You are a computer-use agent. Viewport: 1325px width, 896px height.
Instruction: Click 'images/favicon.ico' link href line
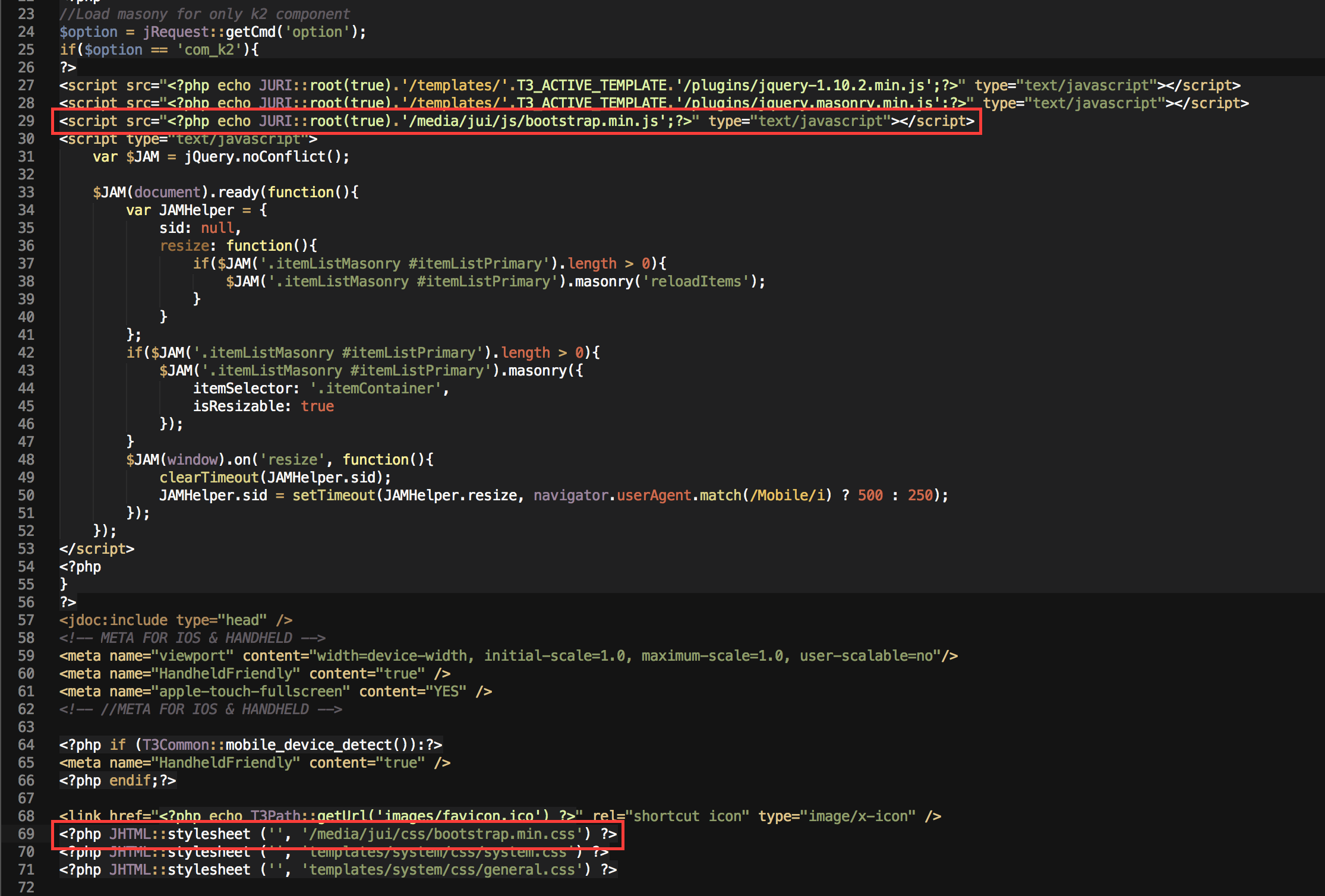pos(500,816)
